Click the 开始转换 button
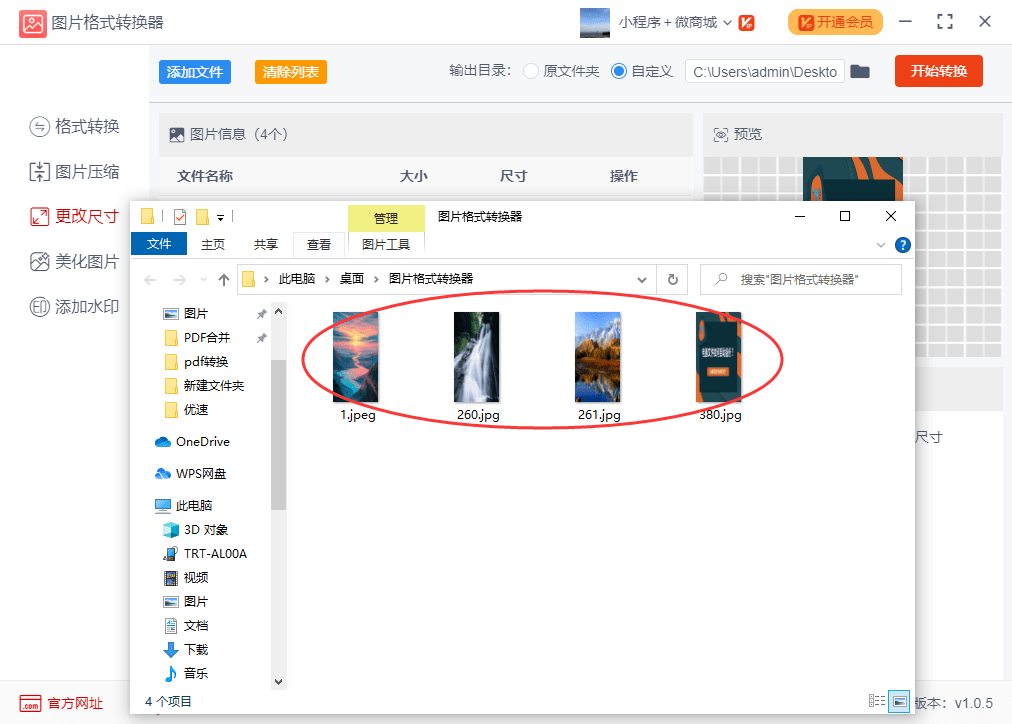The height and width of the screenshot is (724, 1012). pyautogui.click(x=938, y=71)
